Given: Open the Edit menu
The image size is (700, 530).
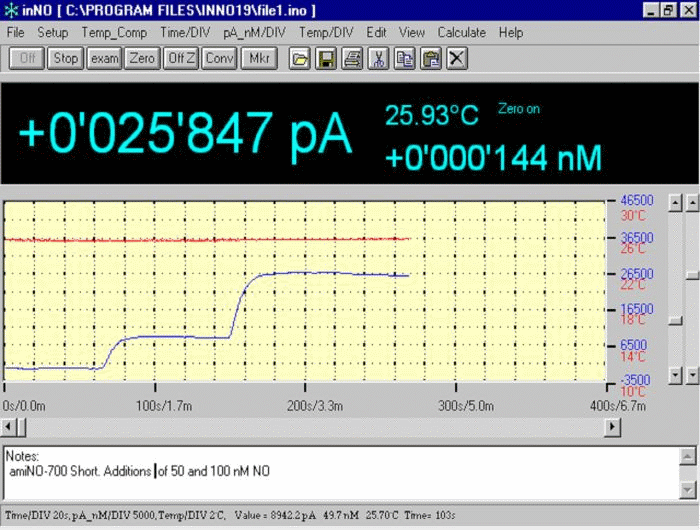Looking at the screenshot, I should coord(376,33).
